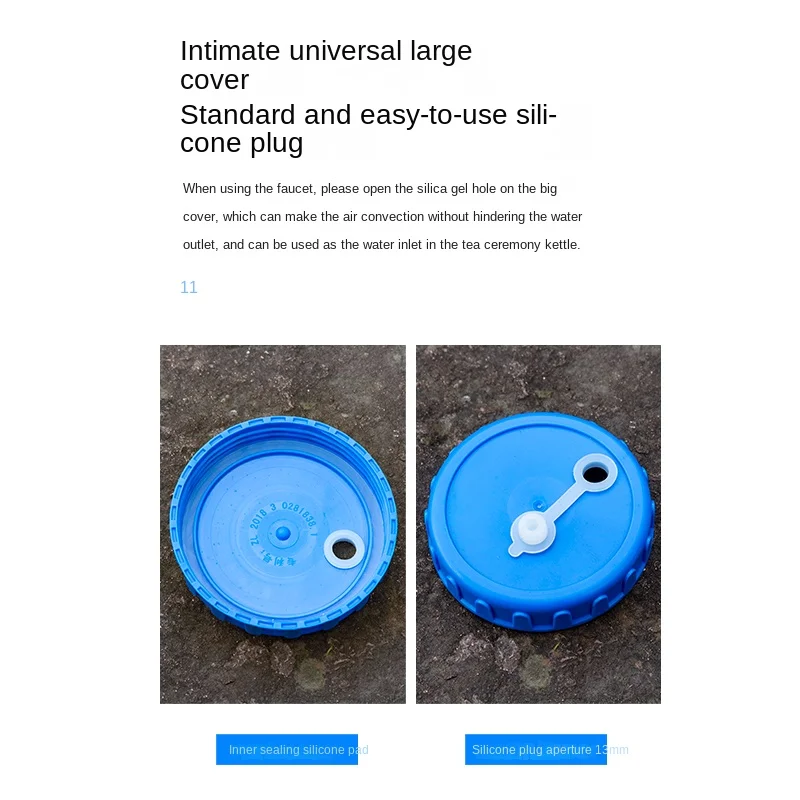Click the 'tea ceremony kettle' text line
Screen dimensions: 800x800
pos(382,245)
